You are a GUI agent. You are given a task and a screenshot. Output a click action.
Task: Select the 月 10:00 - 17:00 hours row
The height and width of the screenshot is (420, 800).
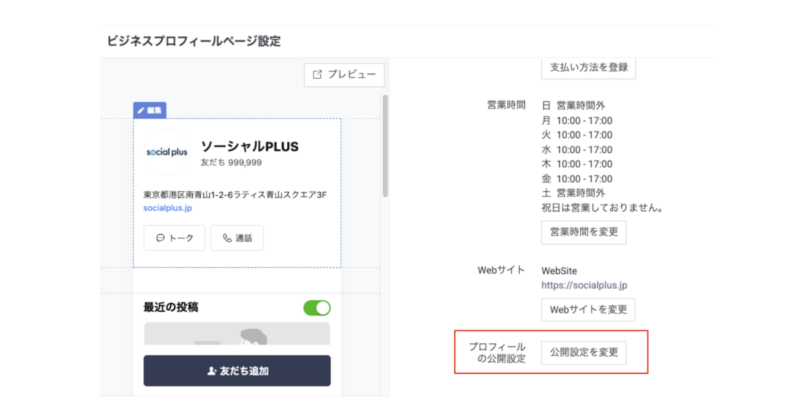577,120
